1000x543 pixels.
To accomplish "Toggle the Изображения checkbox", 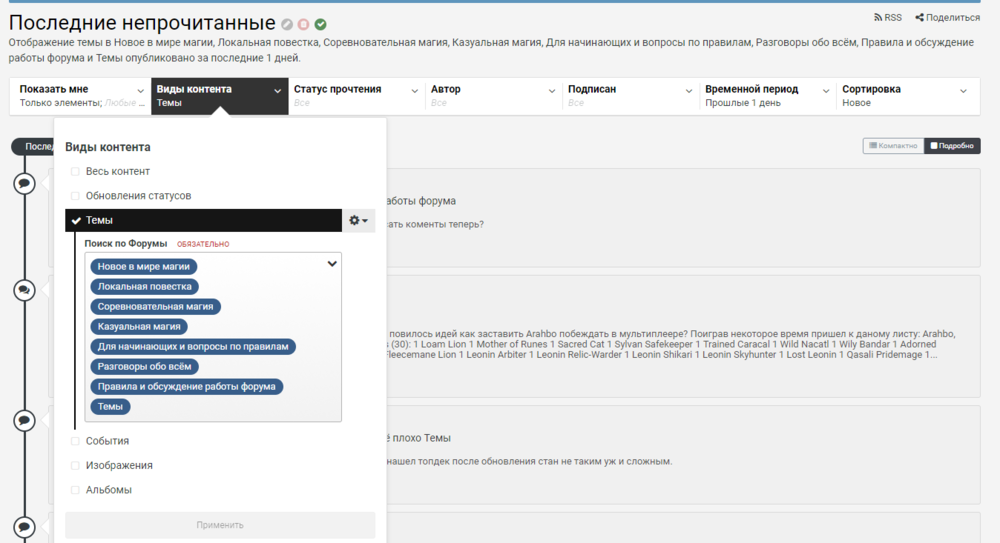I will 75,465.
